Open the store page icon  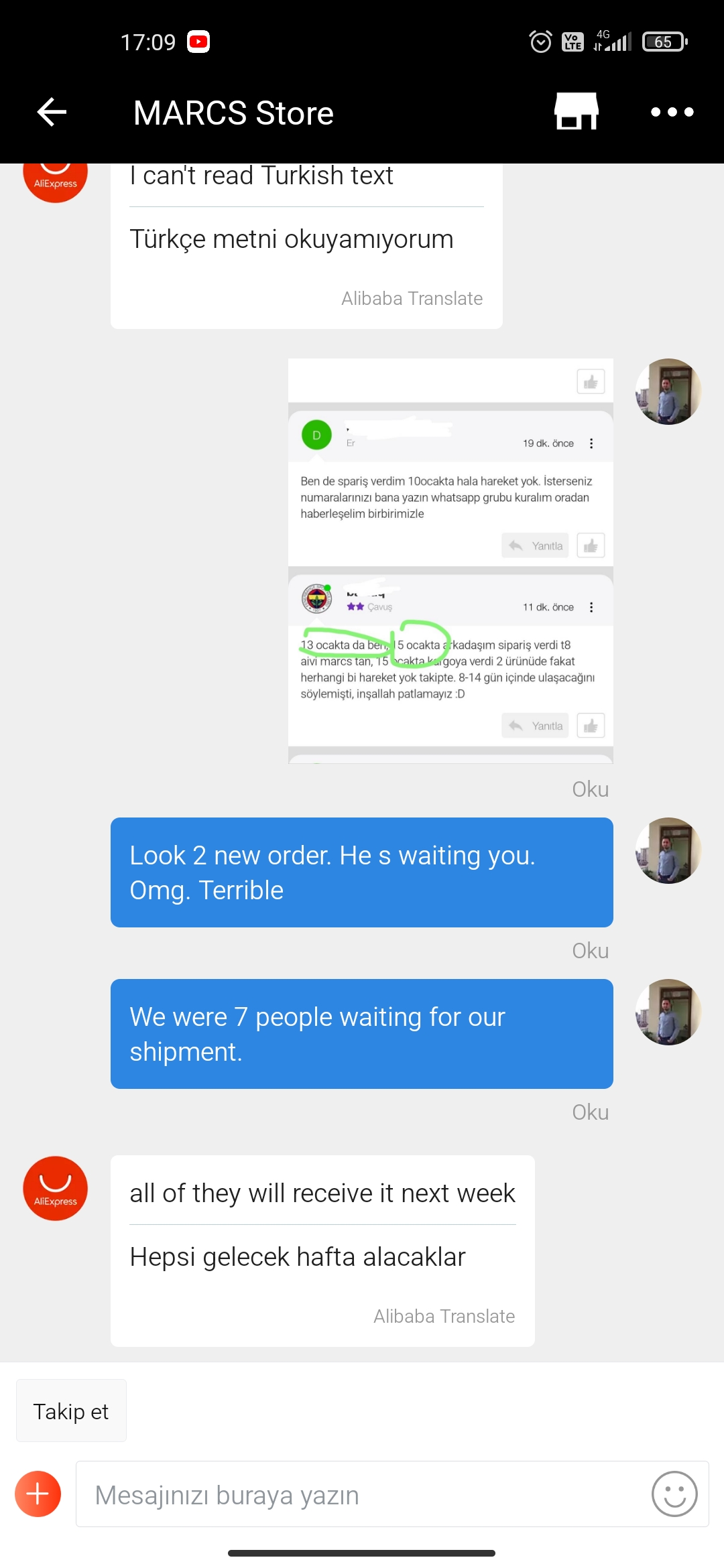(x=577, y=111)
